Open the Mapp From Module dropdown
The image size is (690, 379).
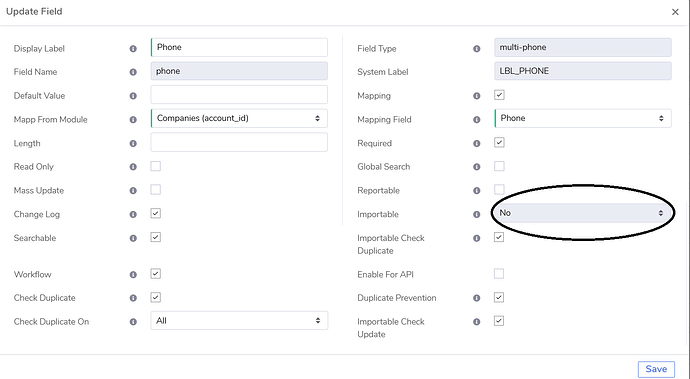tap(239, 118)
